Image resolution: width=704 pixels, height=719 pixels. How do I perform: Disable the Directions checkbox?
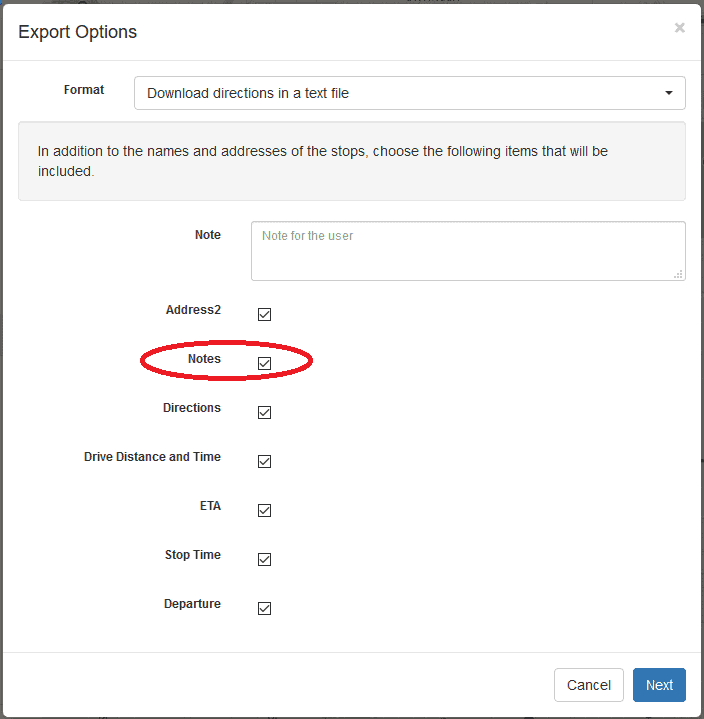pos(264,412)
